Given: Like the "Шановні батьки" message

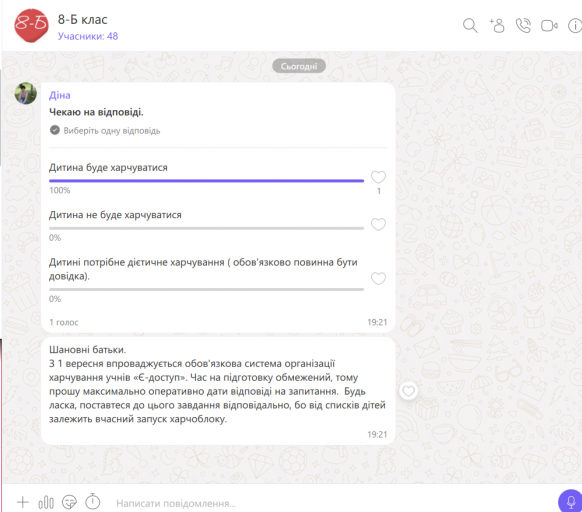Looking at the screenshot, I should tap(408, 391).
